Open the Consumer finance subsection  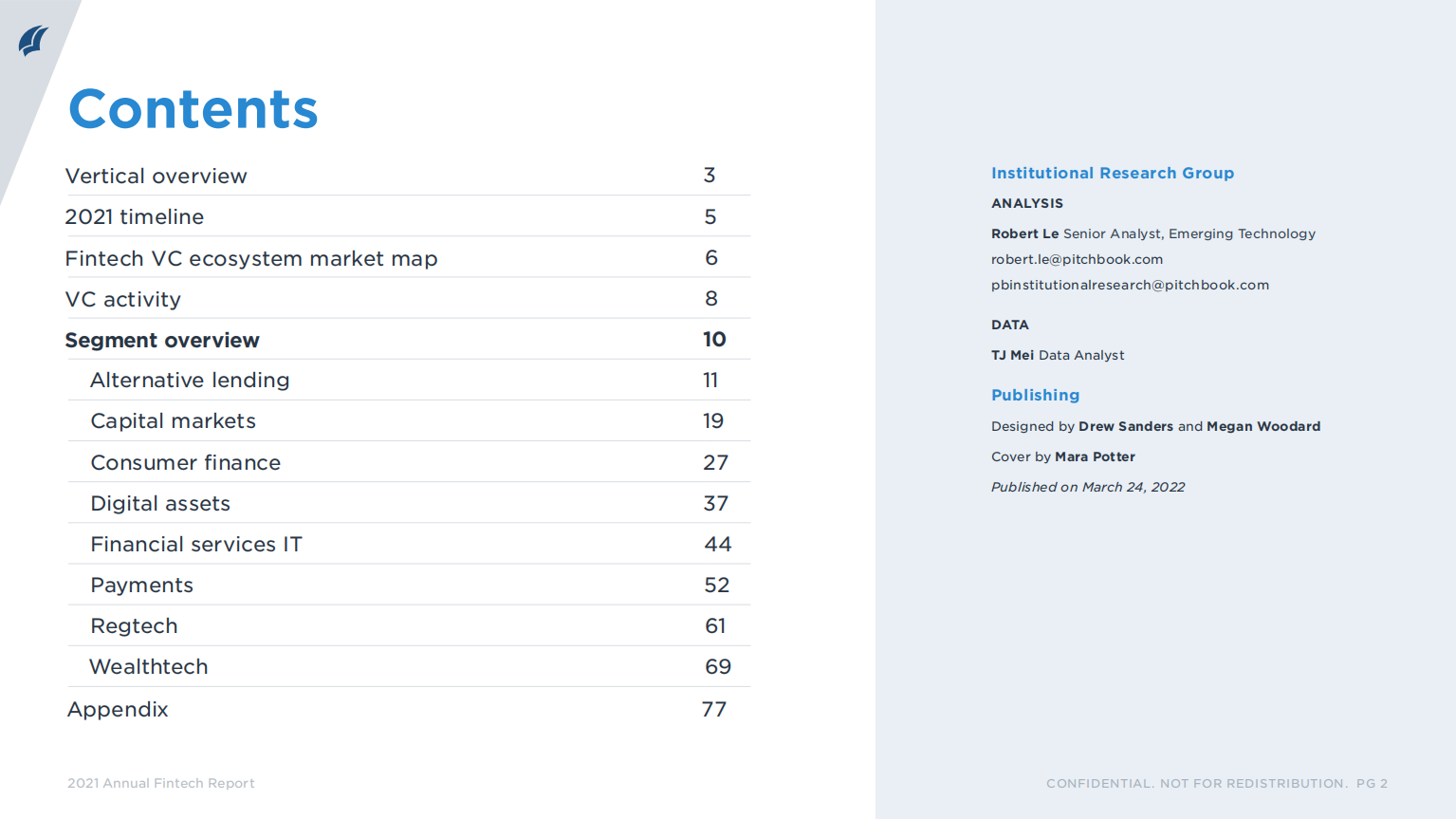[186, 463]
